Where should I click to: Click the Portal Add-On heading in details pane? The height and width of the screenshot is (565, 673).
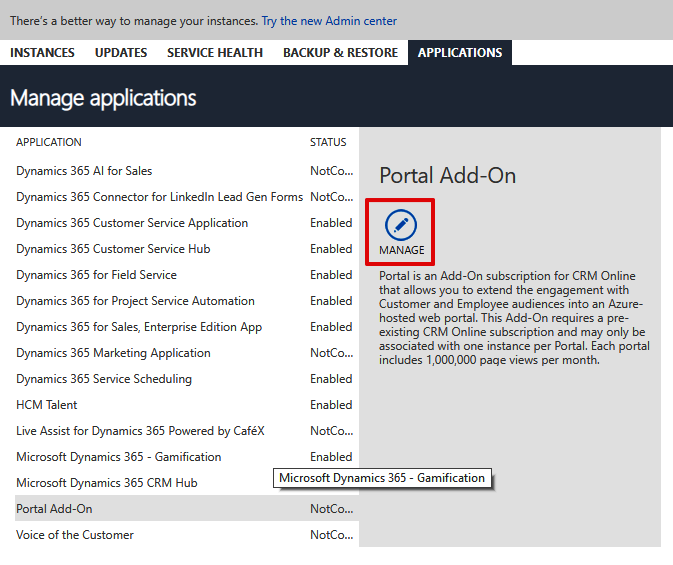coord(447,175)
